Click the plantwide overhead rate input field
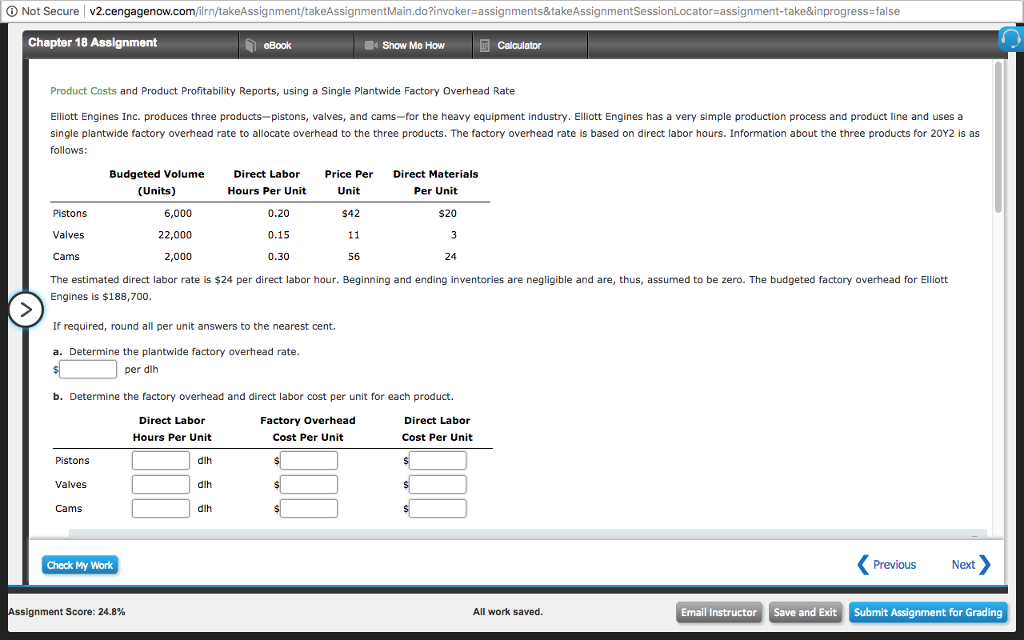The height and width of the screenshot is (640, 1024). pos(89,369)
